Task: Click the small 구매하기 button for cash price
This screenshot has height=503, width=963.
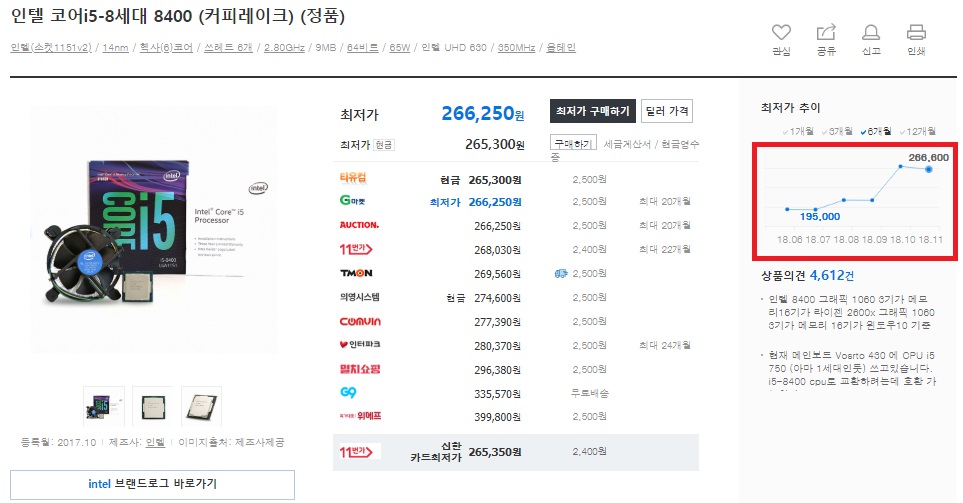Action: pyautogui.click(x=573, y=144)
